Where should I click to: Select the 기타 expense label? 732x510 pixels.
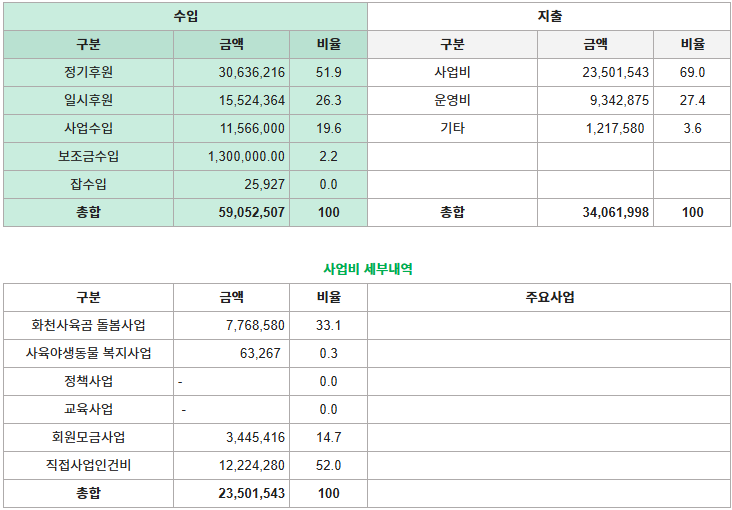pyautogui.click(x=452, y=128)
